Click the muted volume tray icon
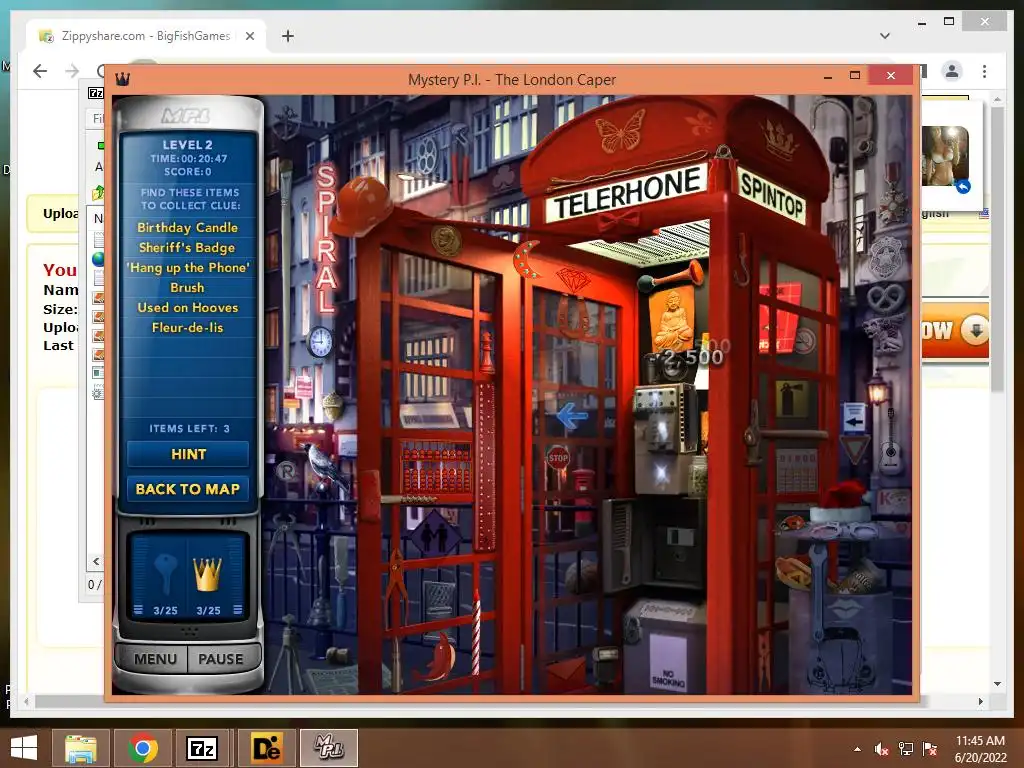 [881, 749]
